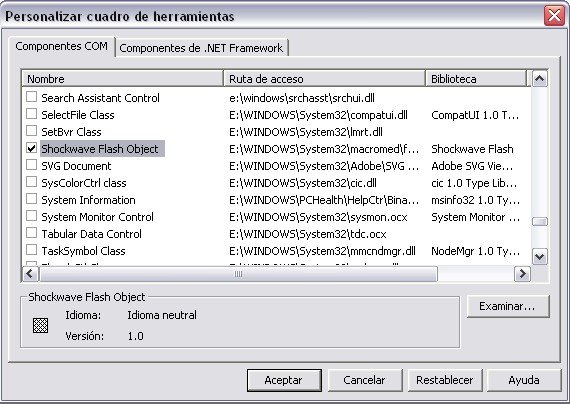The width and height of the screenshot is (570, 404).
Task: Click the horizontal scrollbar thumb
Action: click(x=238, y=274)
